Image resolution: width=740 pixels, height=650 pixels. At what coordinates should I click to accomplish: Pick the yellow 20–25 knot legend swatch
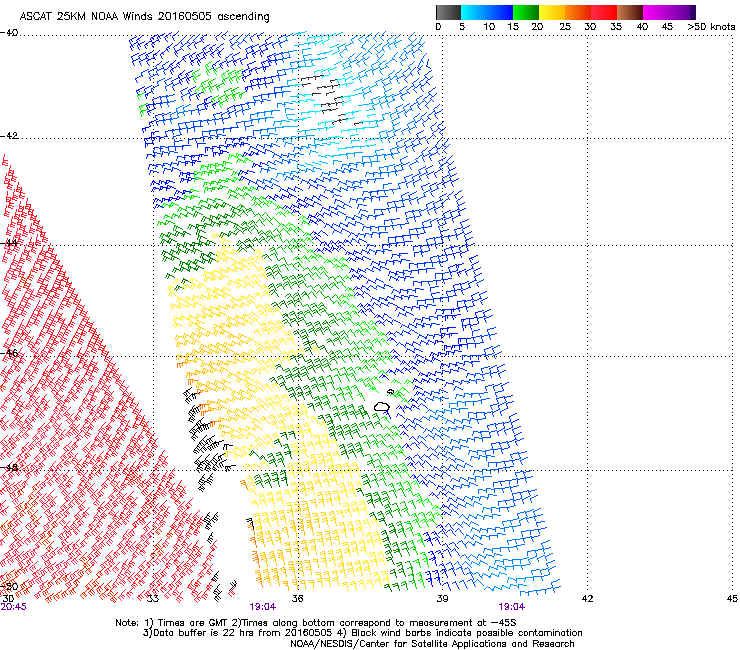coord(552,12)
